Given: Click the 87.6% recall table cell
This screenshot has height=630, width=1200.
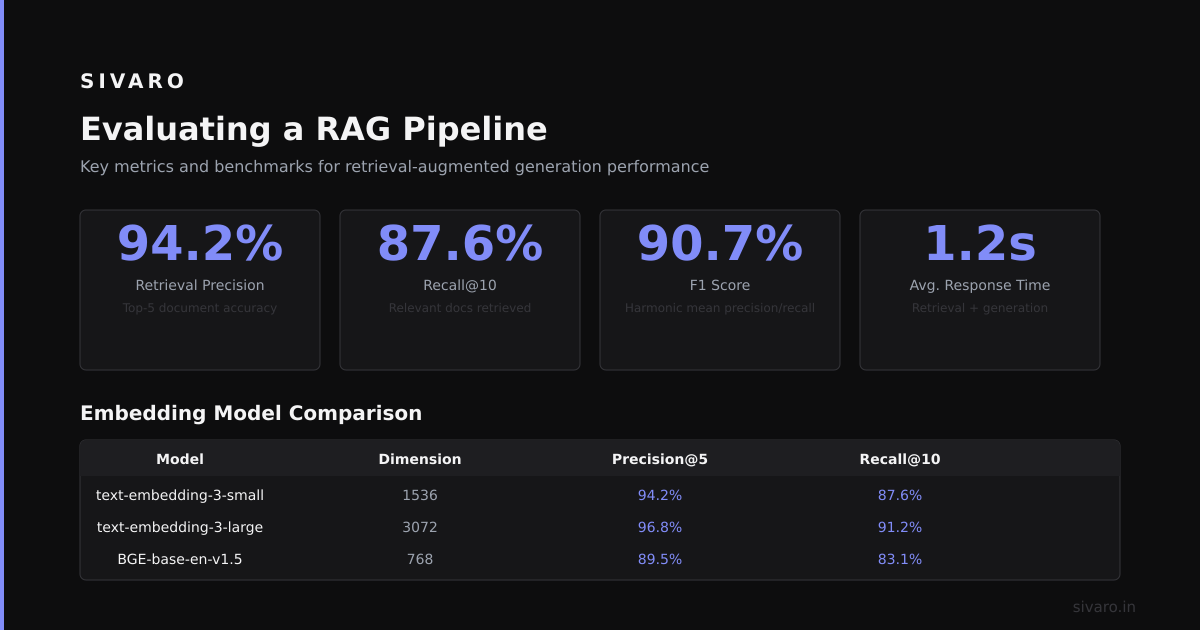Looking at the screenshot, I should pos(900,495).
